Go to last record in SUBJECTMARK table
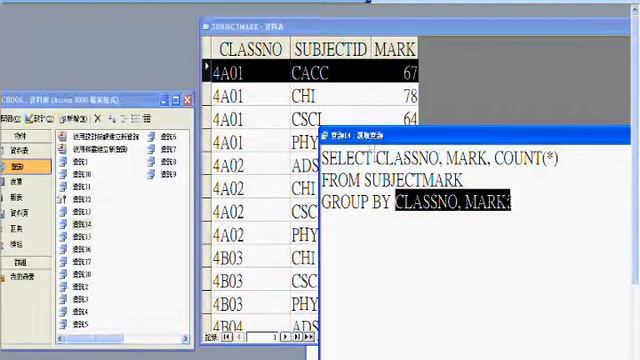The image size is (640, 360). 297,337
